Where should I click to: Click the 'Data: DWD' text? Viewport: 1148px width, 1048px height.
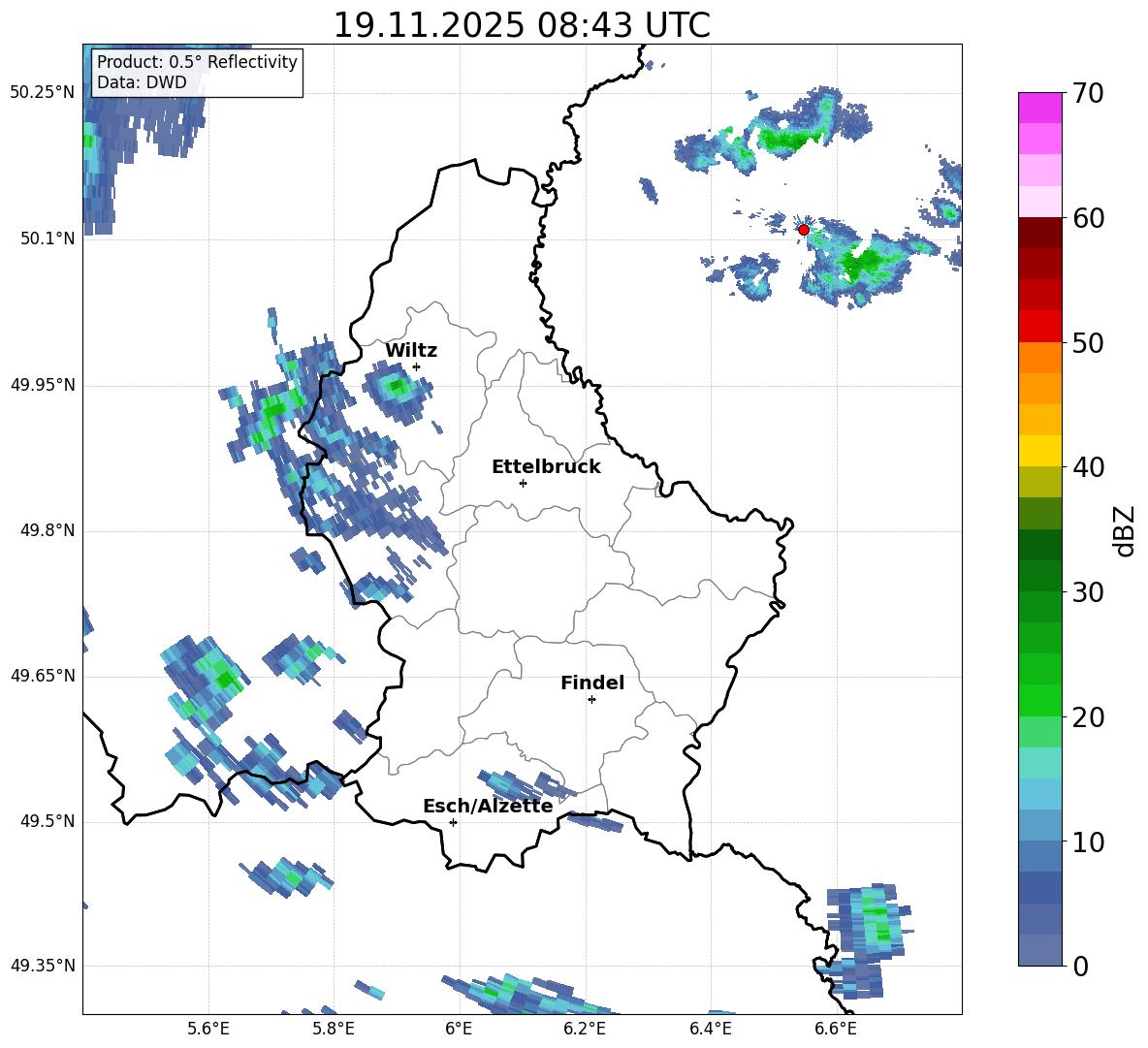tap(142, 82)
